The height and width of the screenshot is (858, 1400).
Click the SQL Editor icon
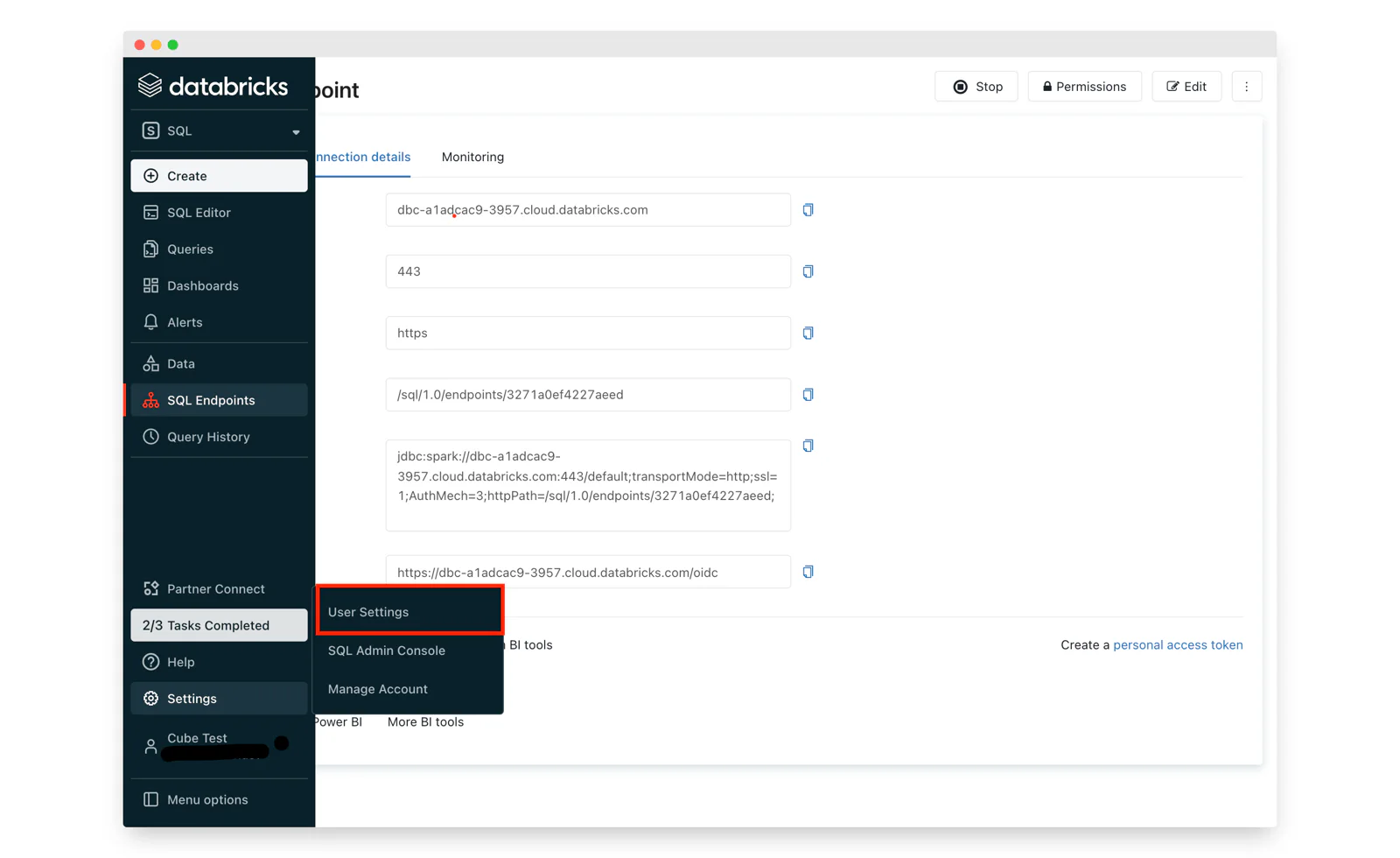pos(150,213)
